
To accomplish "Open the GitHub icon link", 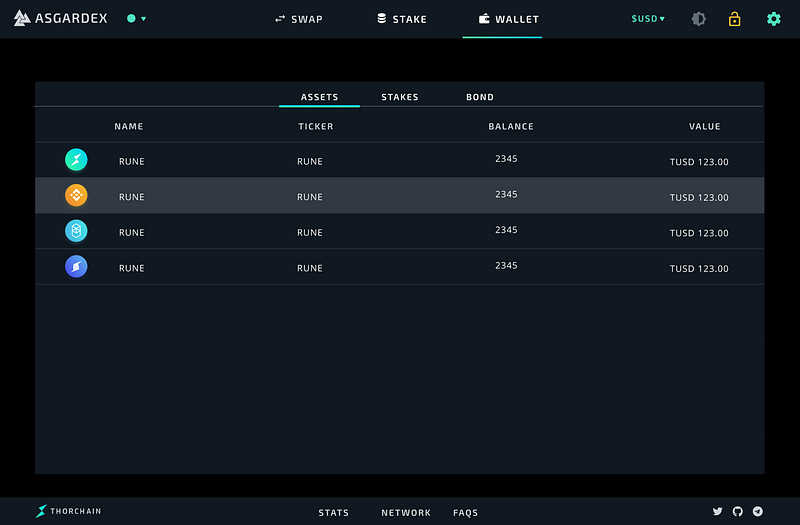I will [x=738, y=511].
